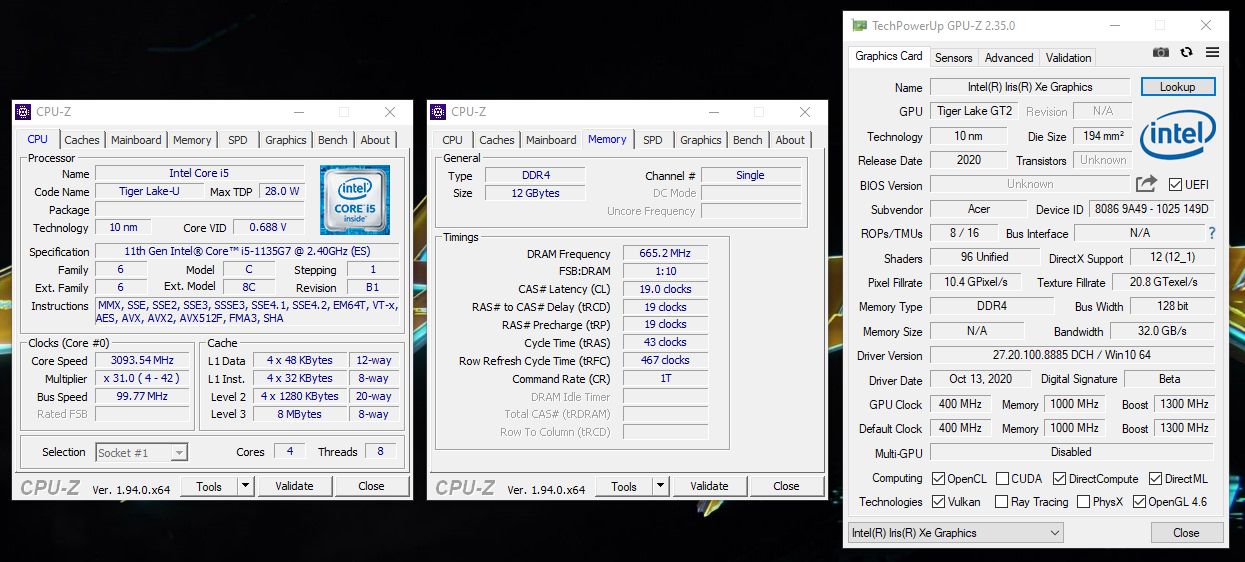Click the Device ID 8086 9A49 value
Image resolution: width=1245 pixels, height=562 pixels.
[1152, 209]
